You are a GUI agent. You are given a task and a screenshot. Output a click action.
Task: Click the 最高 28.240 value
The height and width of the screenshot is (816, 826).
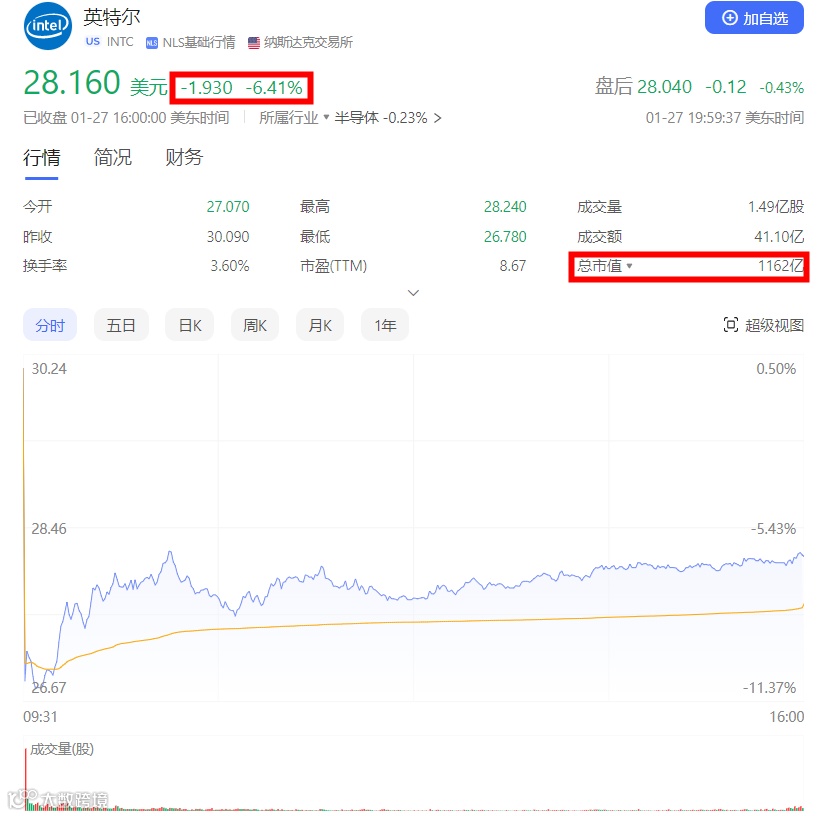coord(505,207)
